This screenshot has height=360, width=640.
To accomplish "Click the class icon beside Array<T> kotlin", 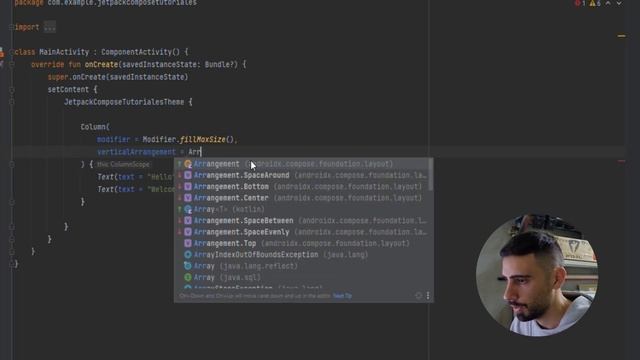I will click(188, 209).
